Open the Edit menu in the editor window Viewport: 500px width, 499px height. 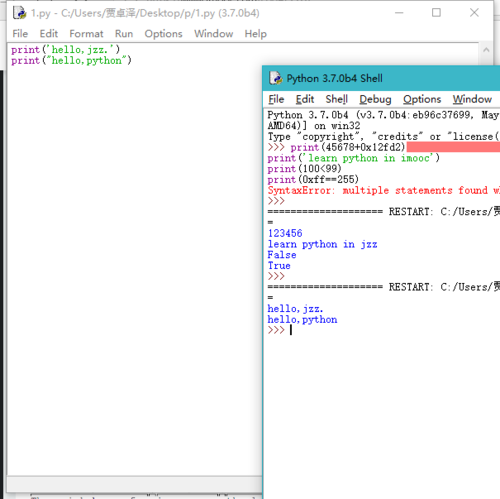coord(49,34)
